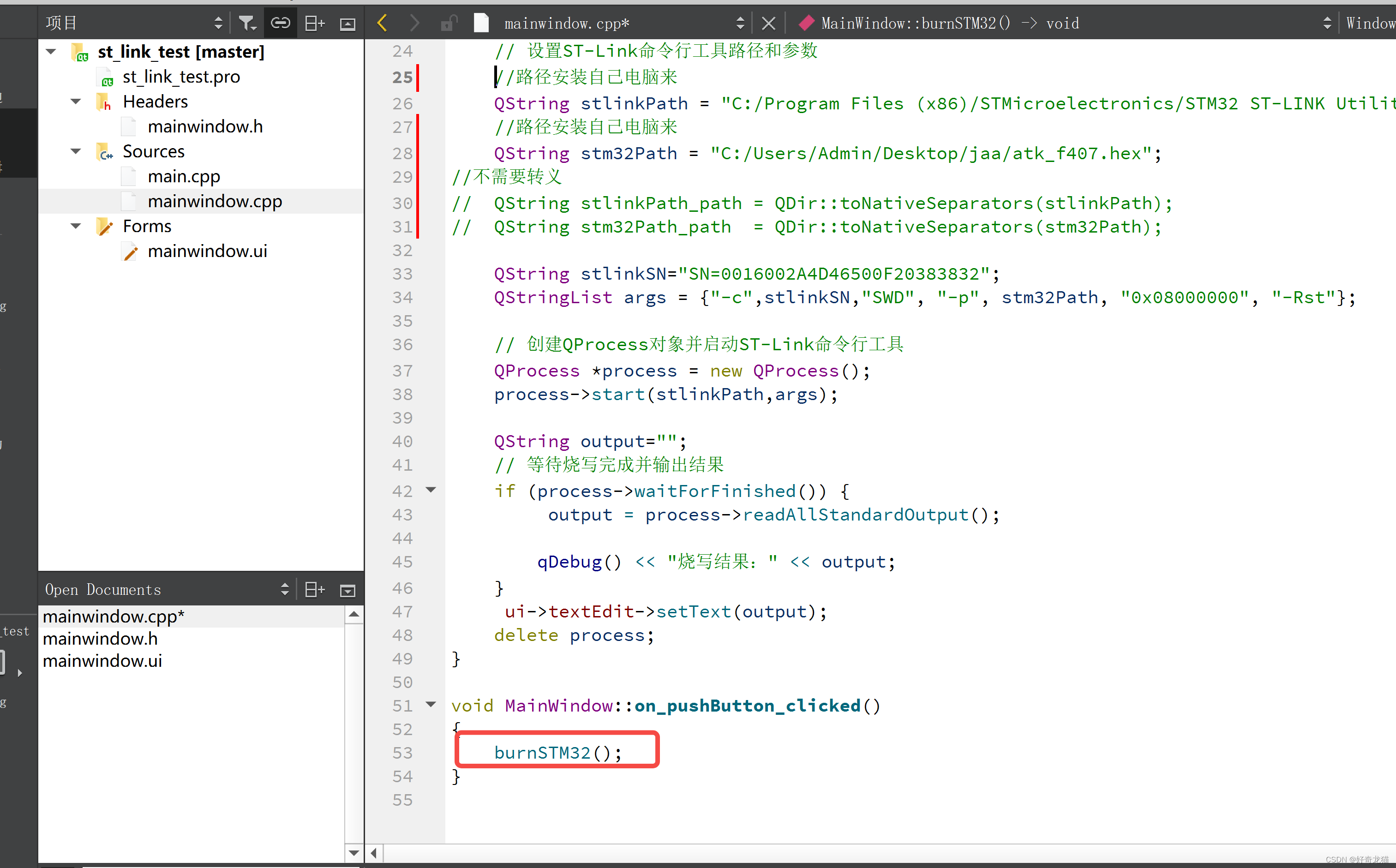Toggle Synchronize with Editor link icon

[281, 23]
